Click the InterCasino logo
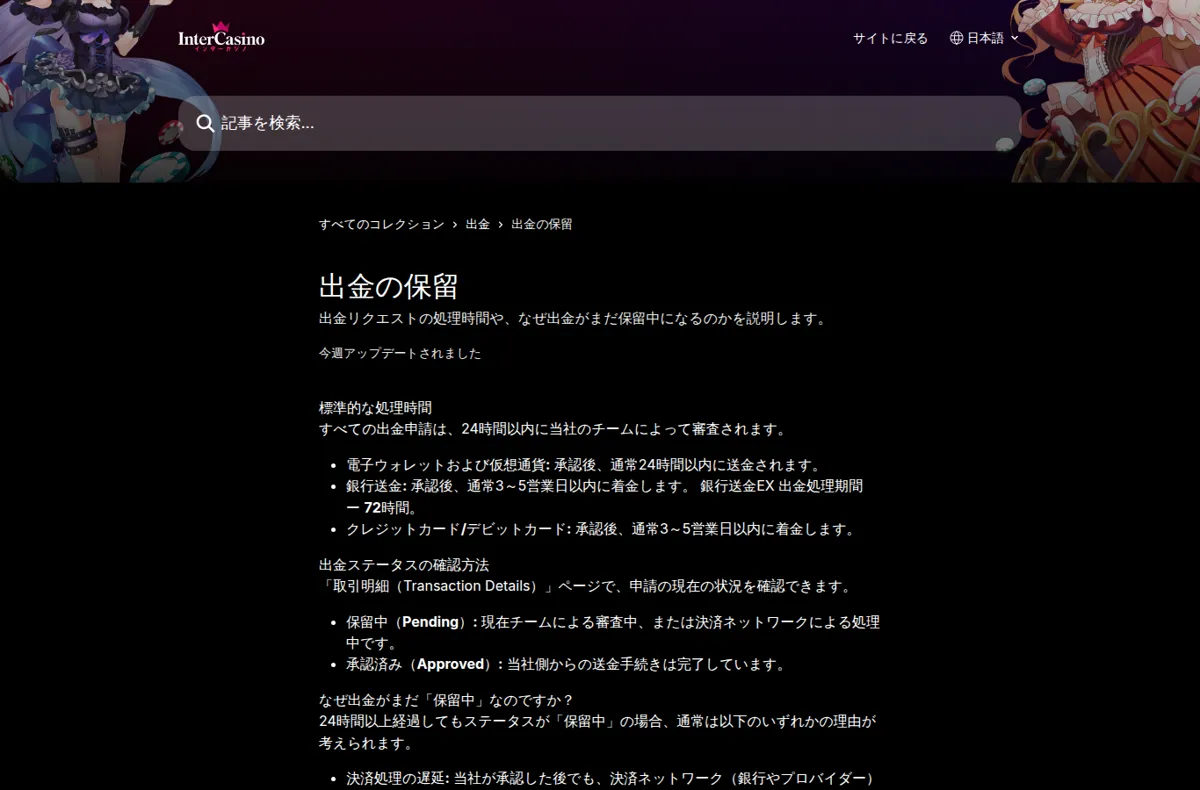1200x790 pixels. pos(221,37)
